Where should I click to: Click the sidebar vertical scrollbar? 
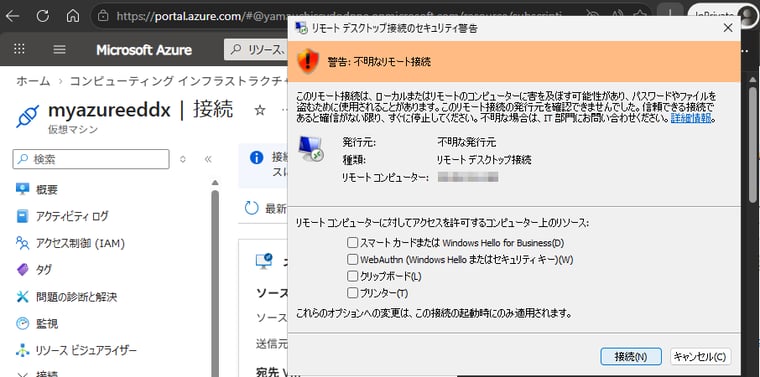click(215, 283)
